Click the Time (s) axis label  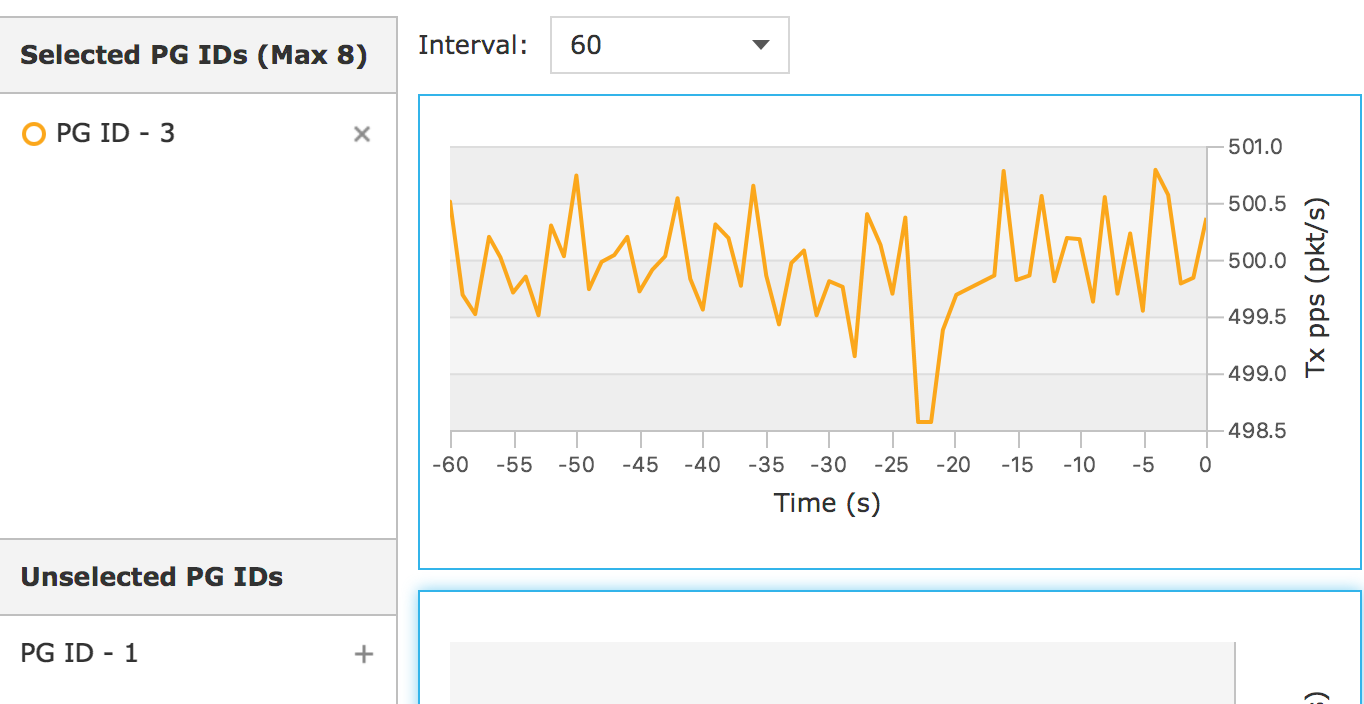(827, 503)
